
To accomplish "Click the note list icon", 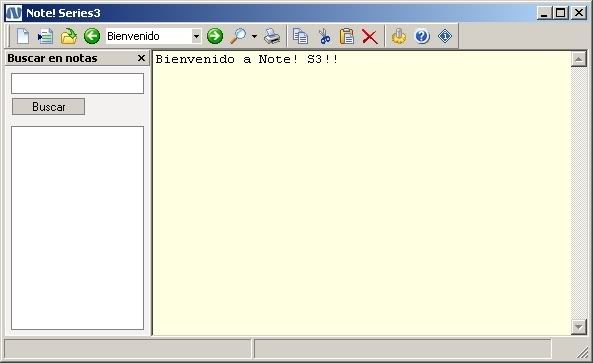I will click(45, 36).
